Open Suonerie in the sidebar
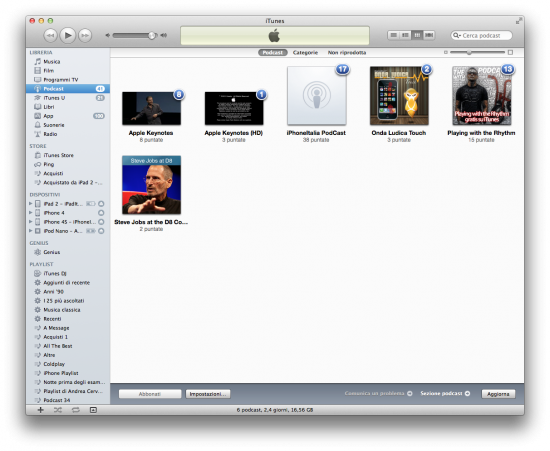Viewport: 550px width, 451px height. 68,125
